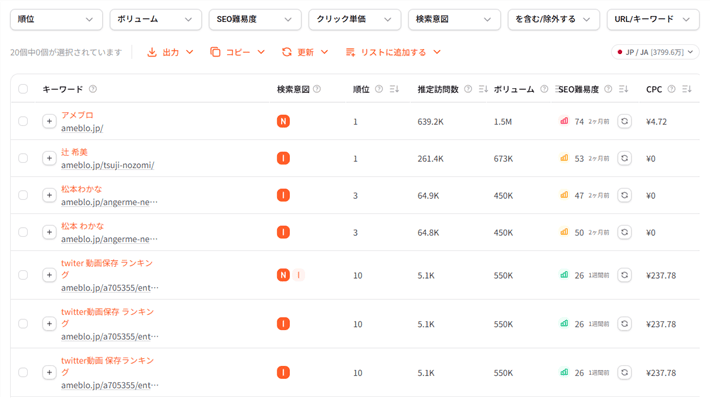The height and width of the screenshot is (398, 710).
Task: Click the アメブロ keyword link
Action: 77,115
